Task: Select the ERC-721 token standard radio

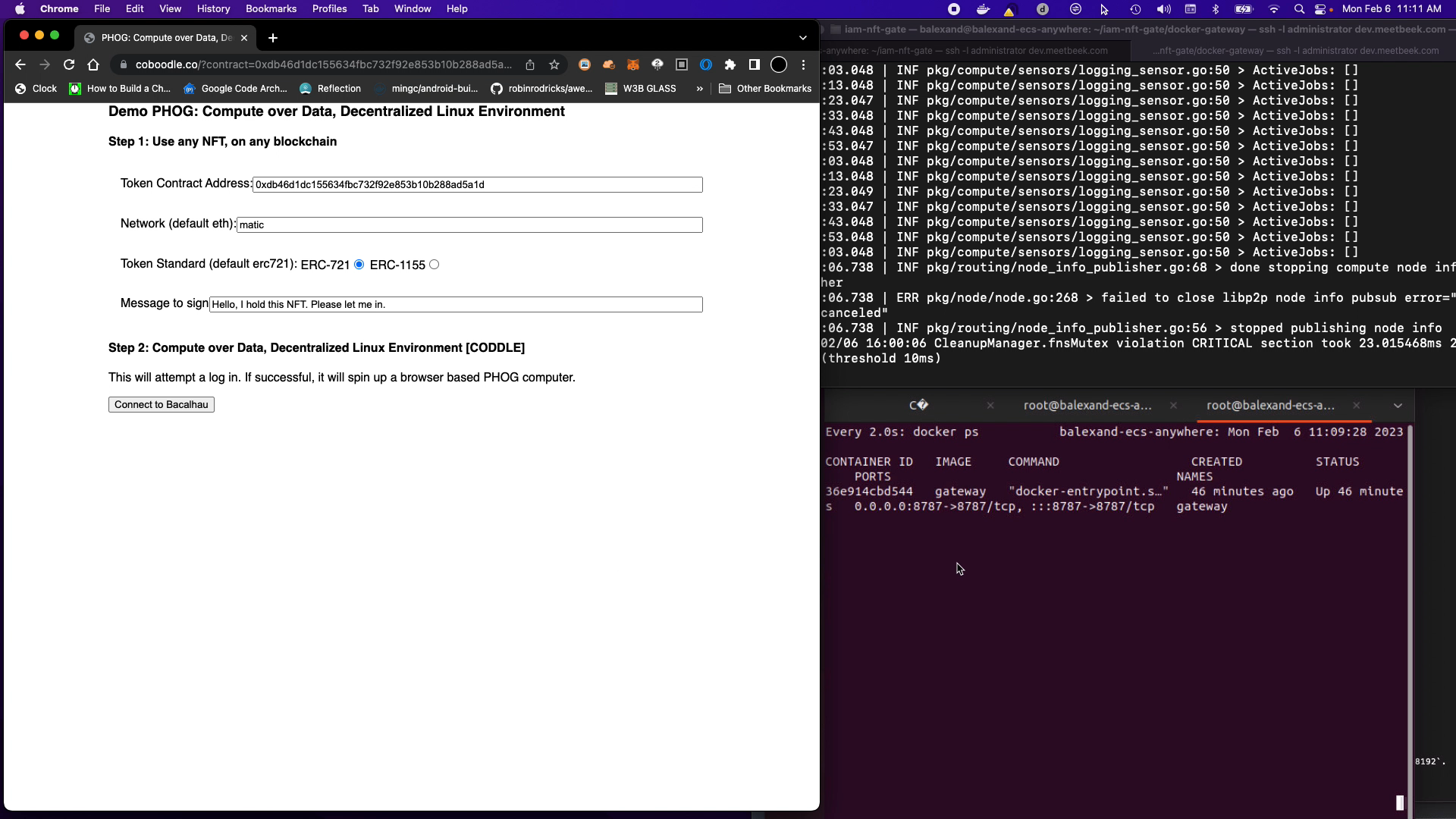Action: tap(359, 265)
